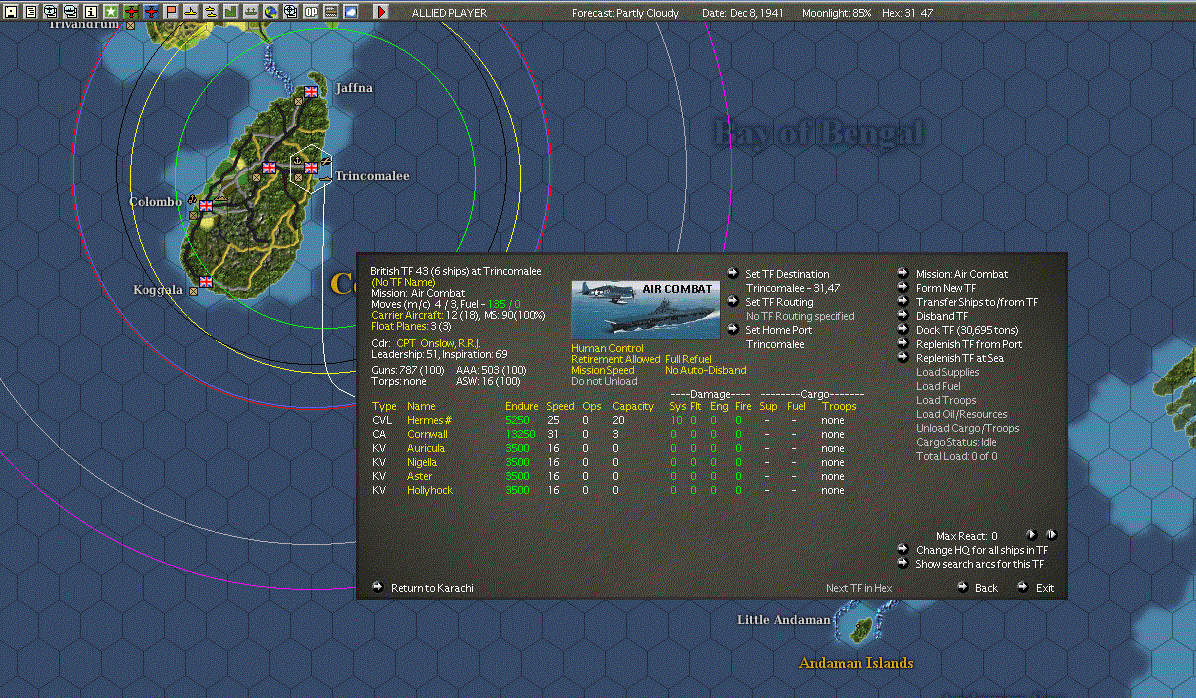Change mission via Mission: Air Combat option

tap(962, 274)
